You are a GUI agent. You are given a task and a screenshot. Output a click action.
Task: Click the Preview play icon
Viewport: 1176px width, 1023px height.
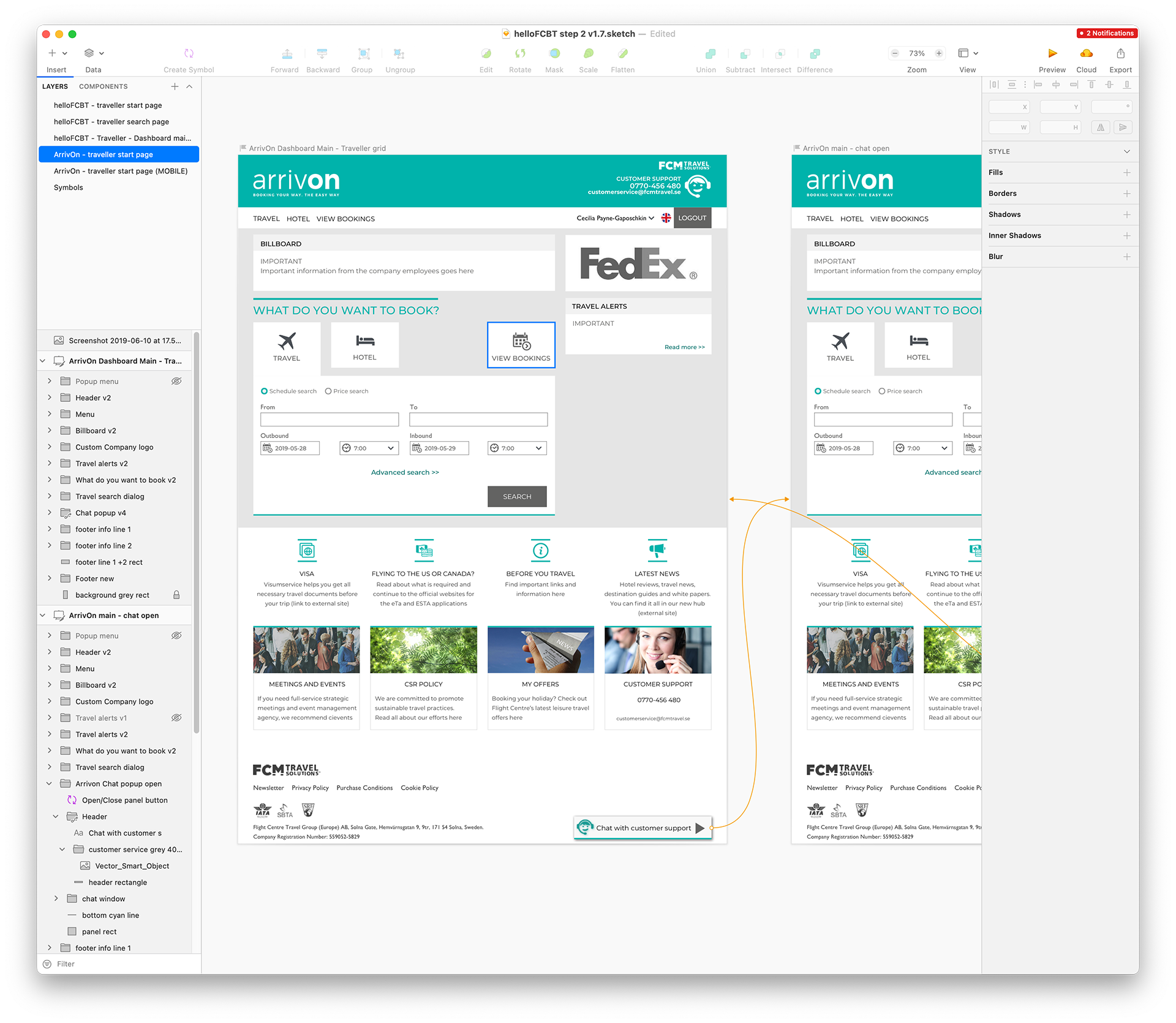point(1052,54)
